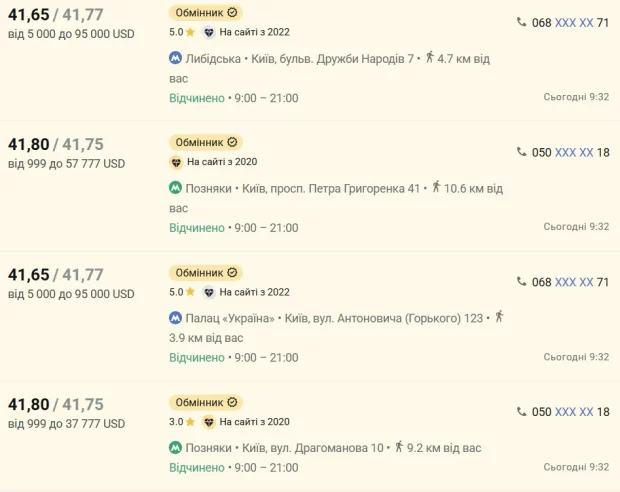This screenshot has width=620, height=492.
Task: Click the phone icon in the Либідська listing
Action: coord(521,22)
